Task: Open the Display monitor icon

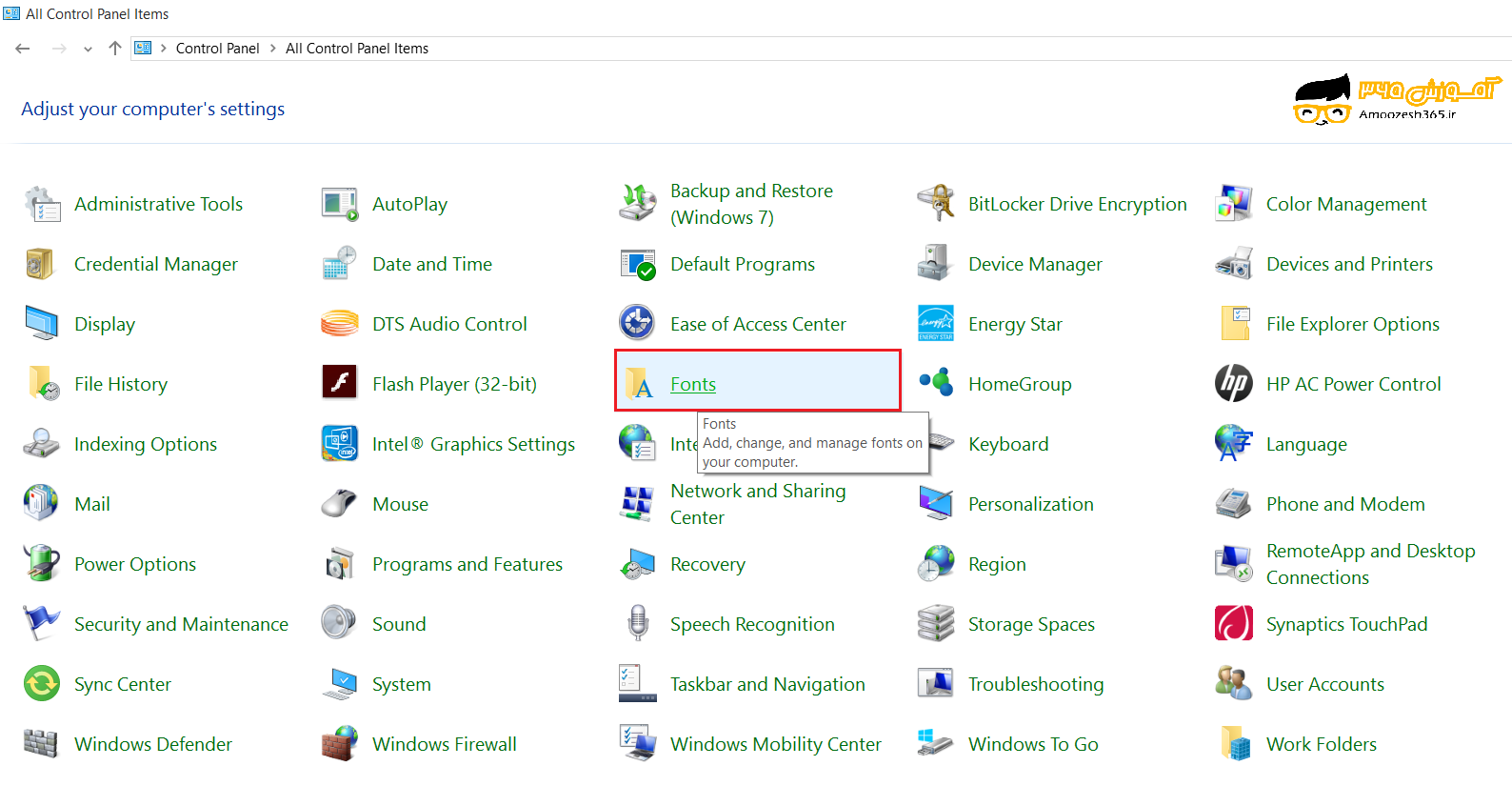Action: pyautogui.click(x=42, y=324)
